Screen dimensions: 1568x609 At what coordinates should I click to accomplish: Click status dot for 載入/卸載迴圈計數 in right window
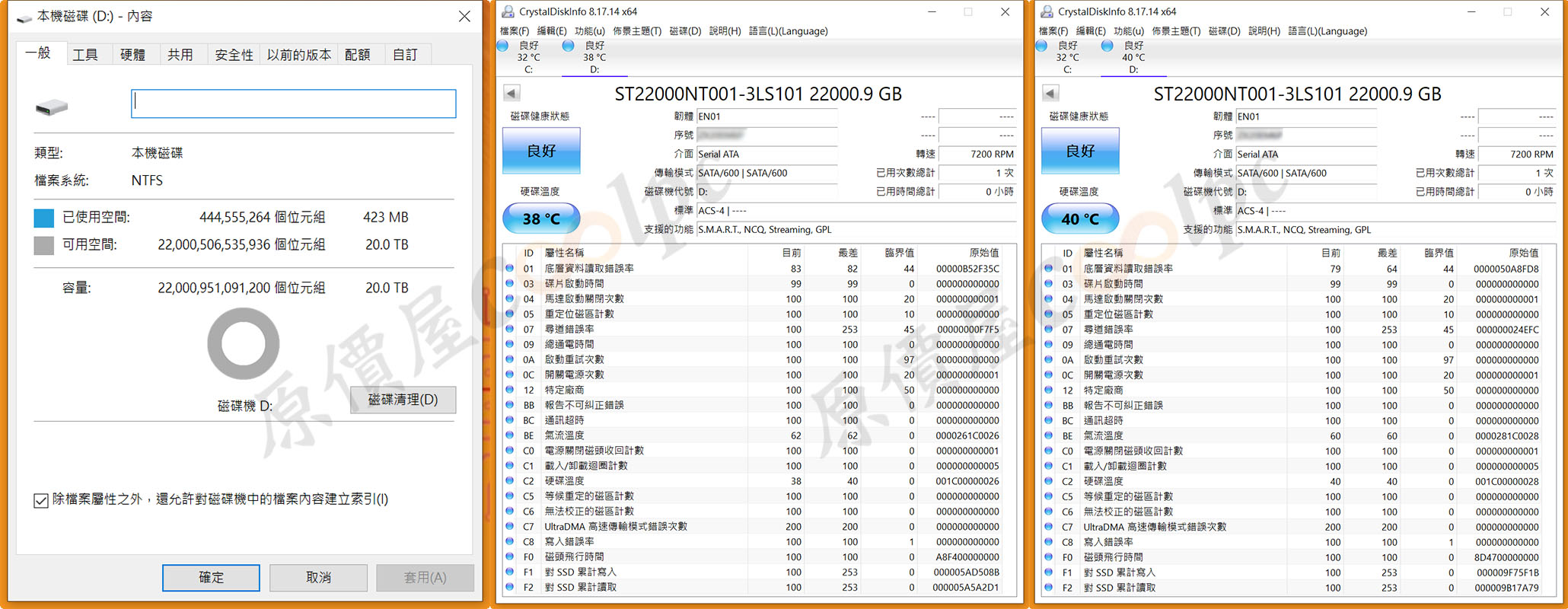1049,466
